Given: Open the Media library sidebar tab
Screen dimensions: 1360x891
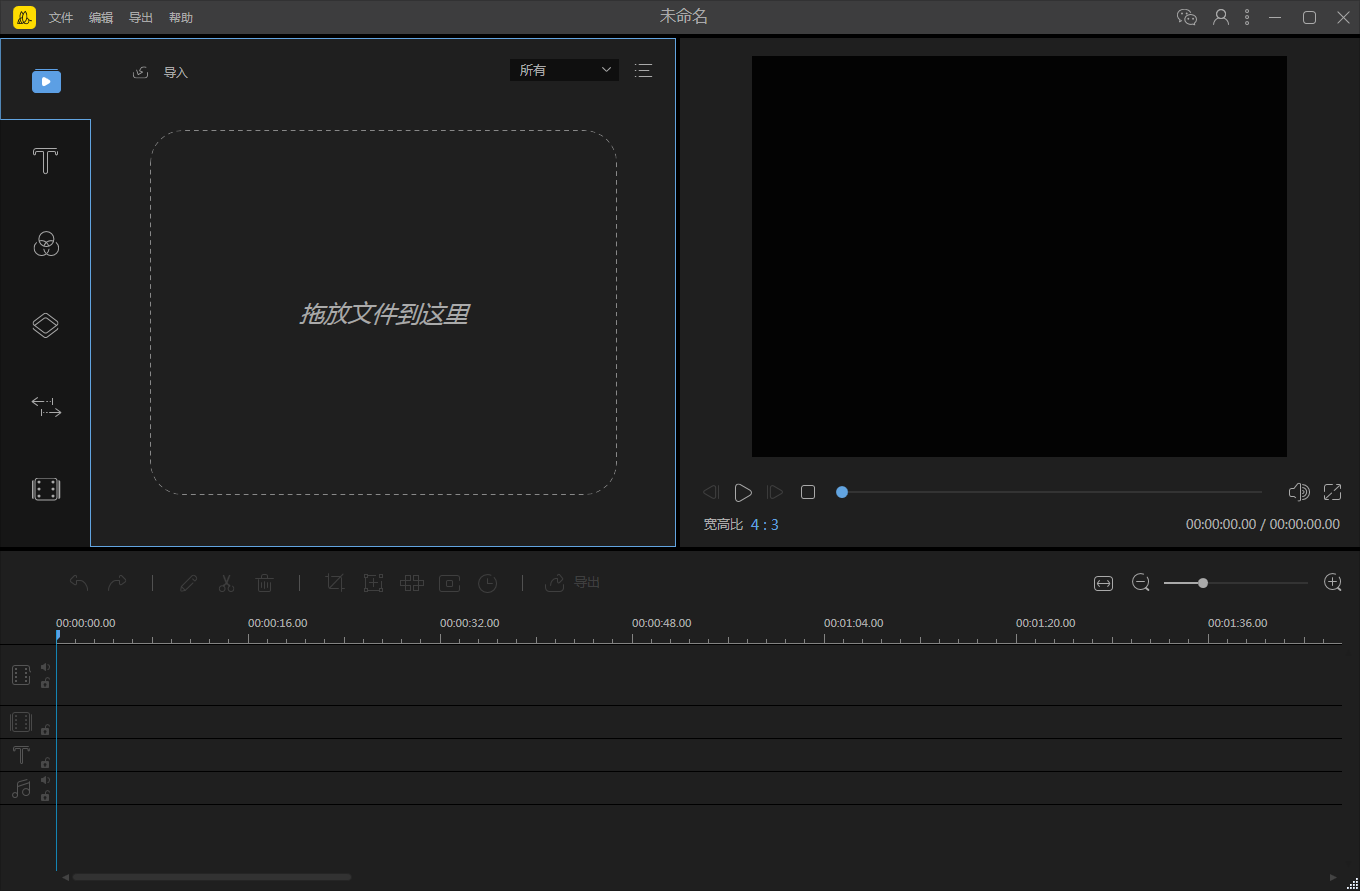Looking at the screenshot, I should [x=46, y=80].
